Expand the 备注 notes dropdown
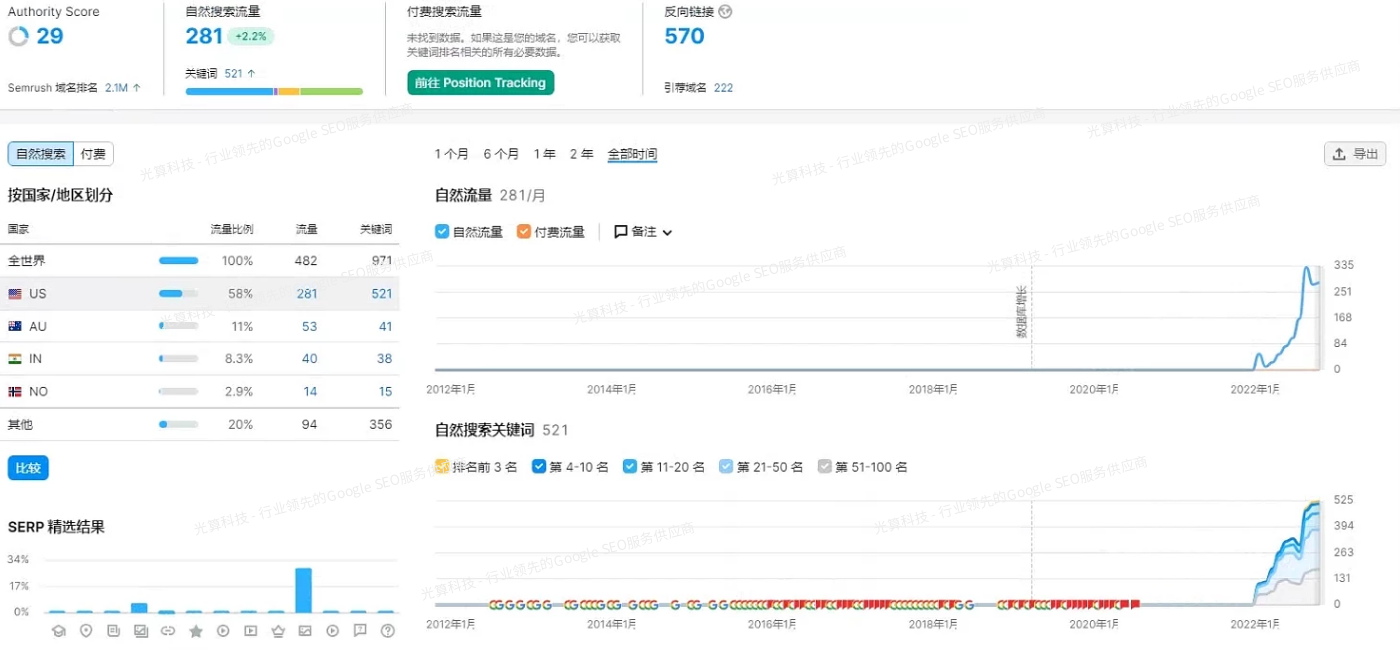Image resolution: width=1400 pixels, height=650 pixels. tap(643, 232)
